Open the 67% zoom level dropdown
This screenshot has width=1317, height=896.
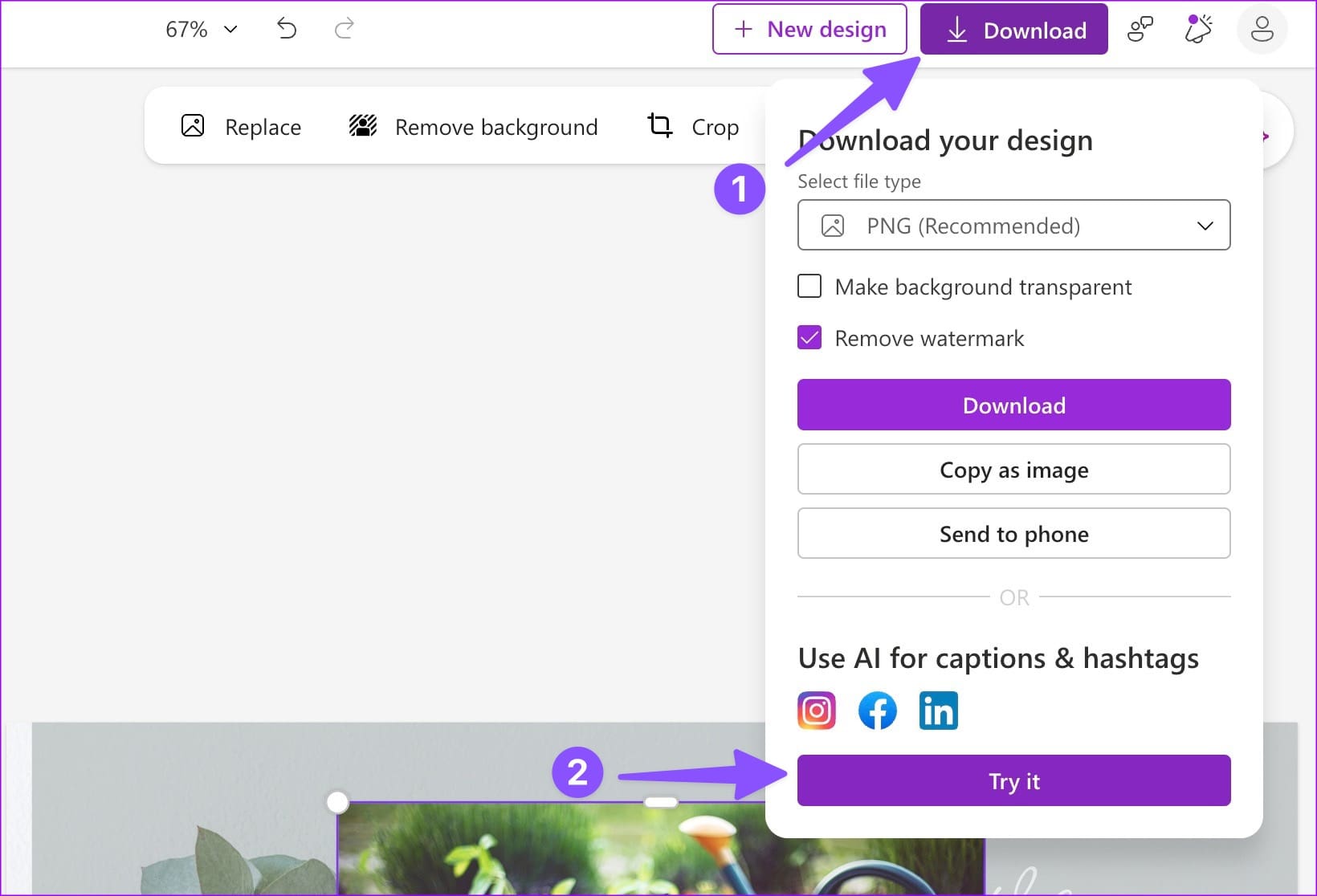coord(202,30)
